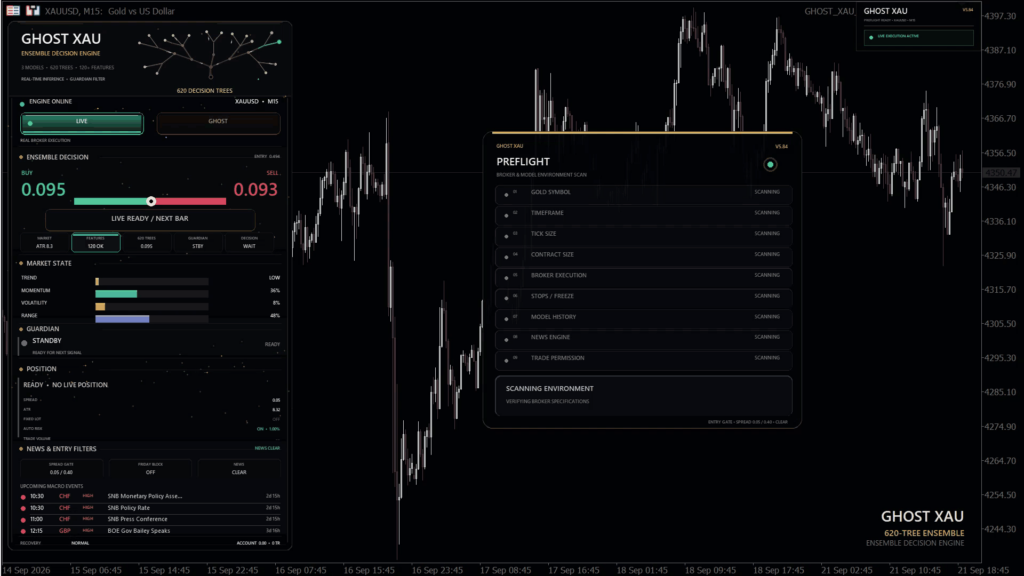Click the sell score value 0.093

tap(255, 190)
